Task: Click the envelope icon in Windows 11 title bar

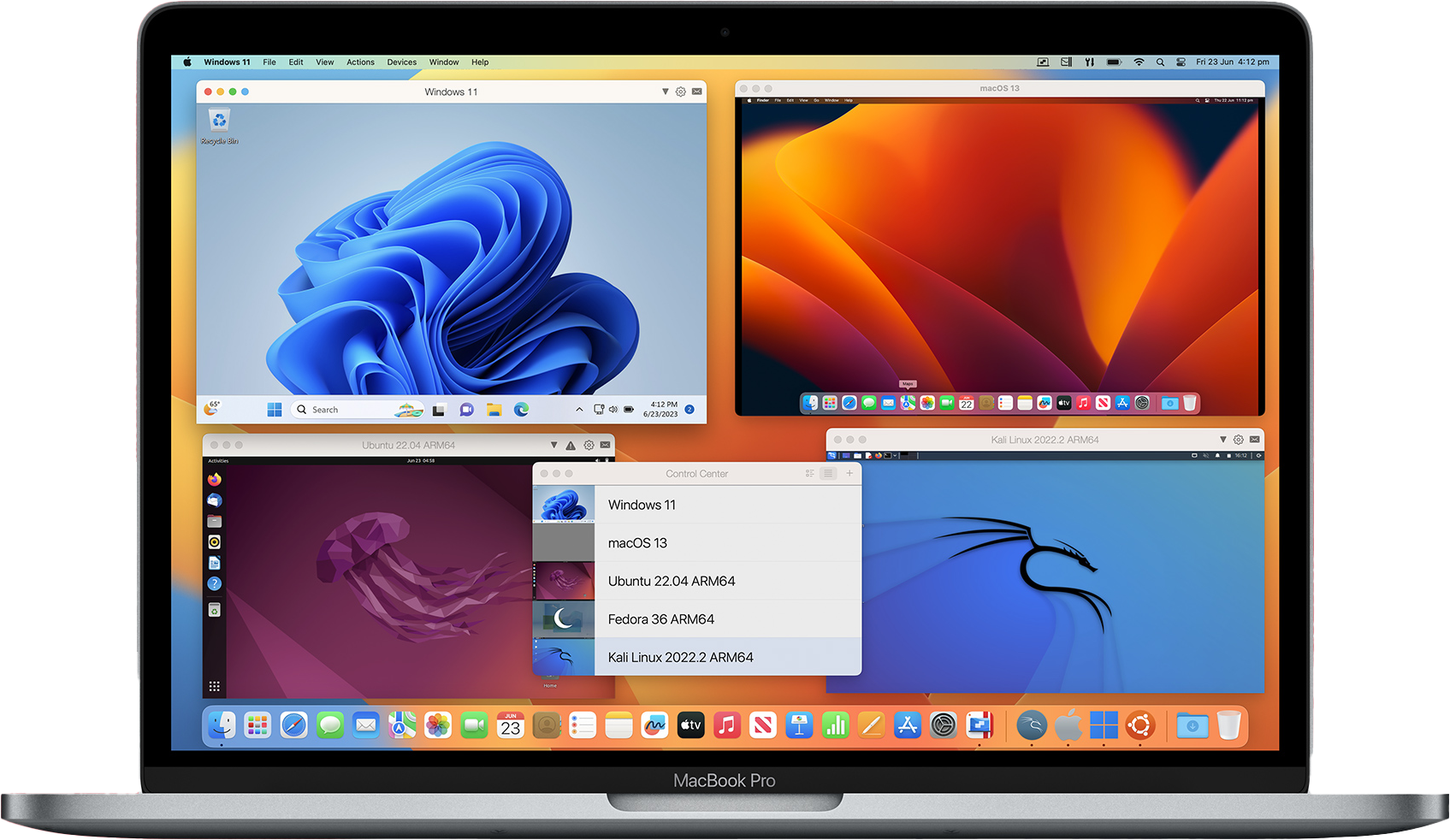Action: [x=697, y=92]
